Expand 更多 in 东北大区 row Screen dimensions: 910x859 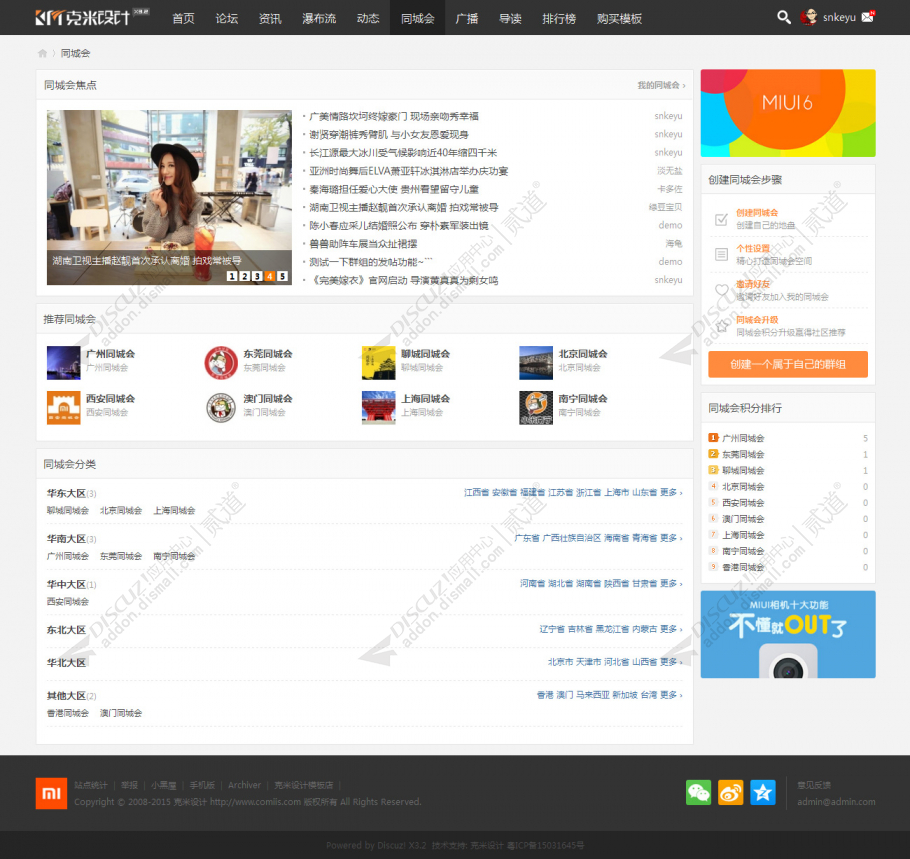point(671,629)
